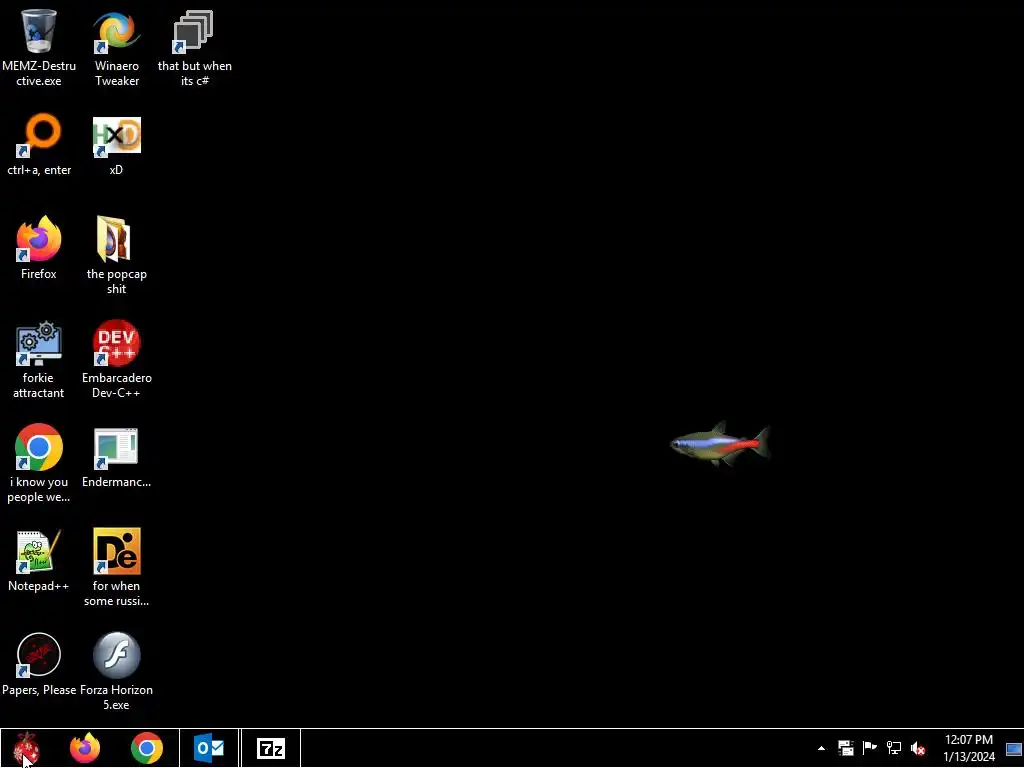Click the Show desktop button at taskbar end
Screen dimensions: 1024x768
pos(1014,748)
